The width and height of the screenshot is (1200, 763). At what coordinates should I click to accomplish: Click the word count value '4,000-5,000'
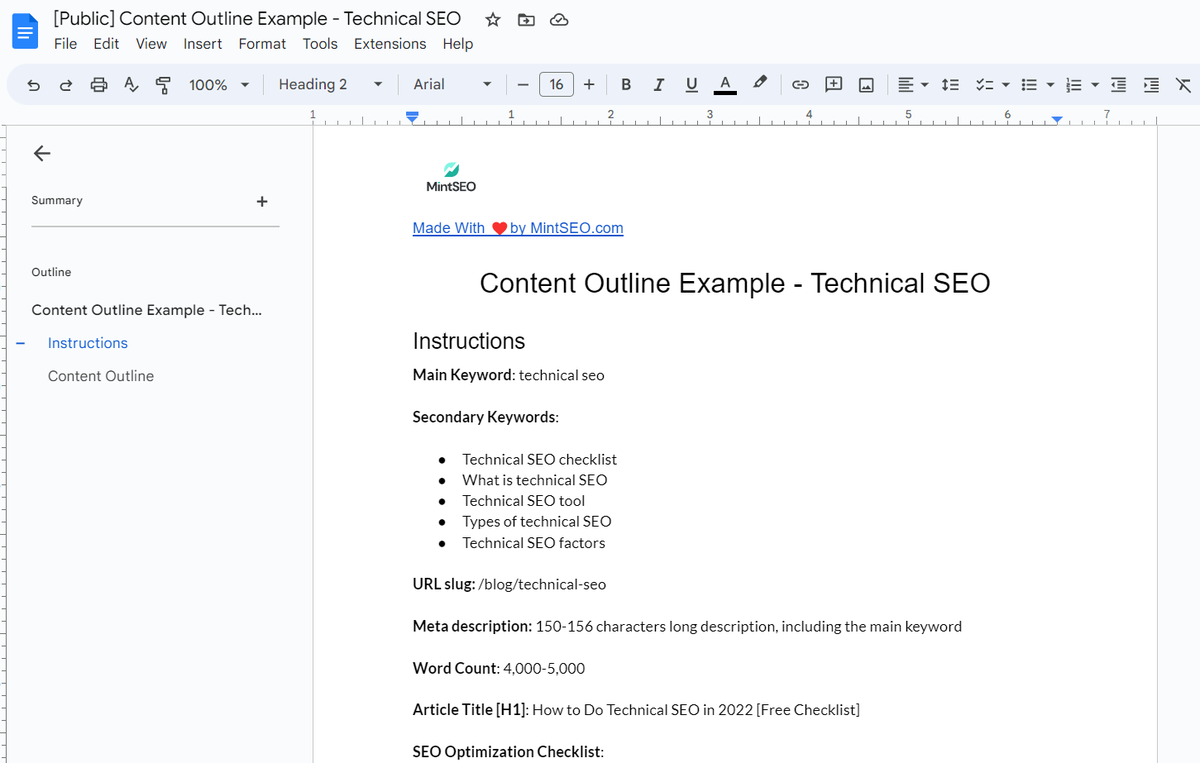pos(544,668)
